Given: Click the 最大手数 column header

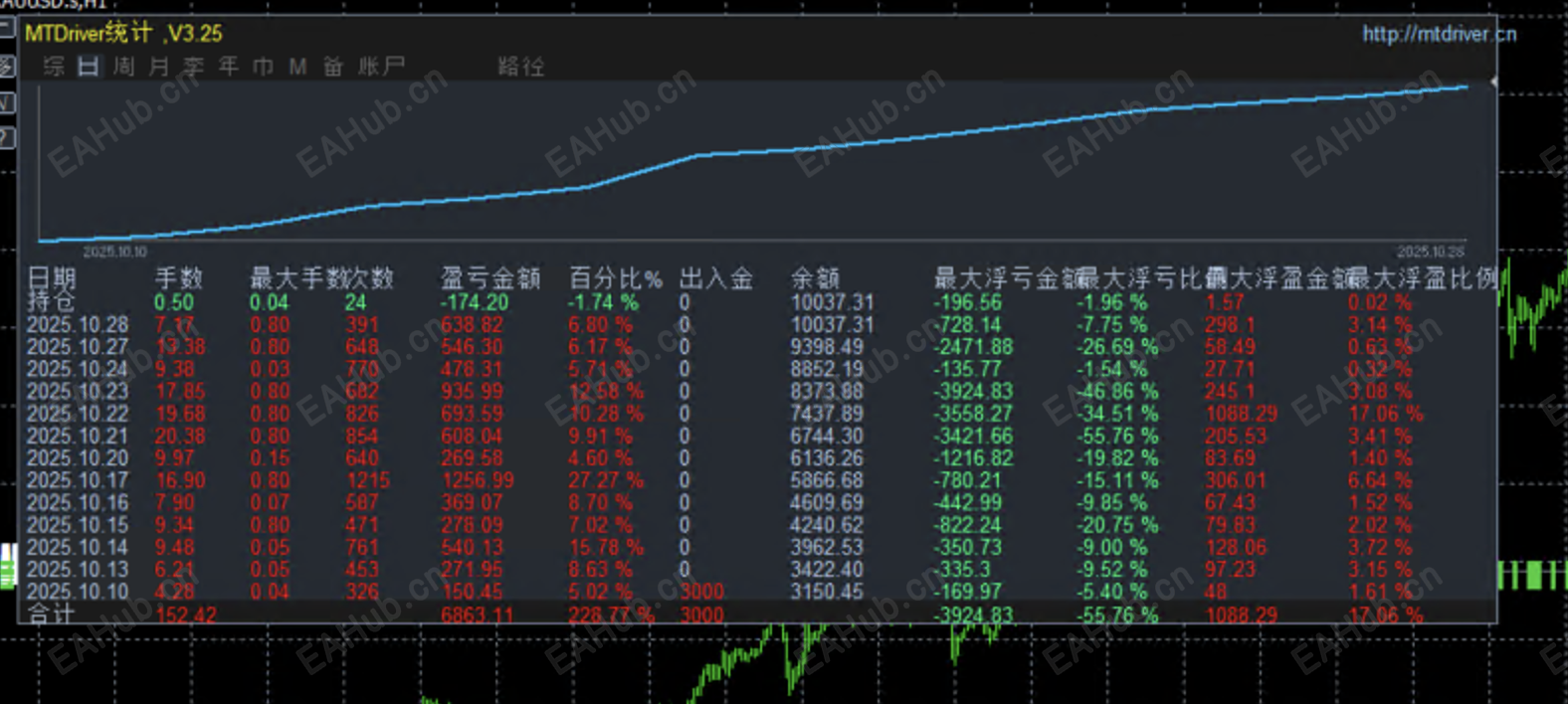Looking at the screenshot, I should (296, 278).
